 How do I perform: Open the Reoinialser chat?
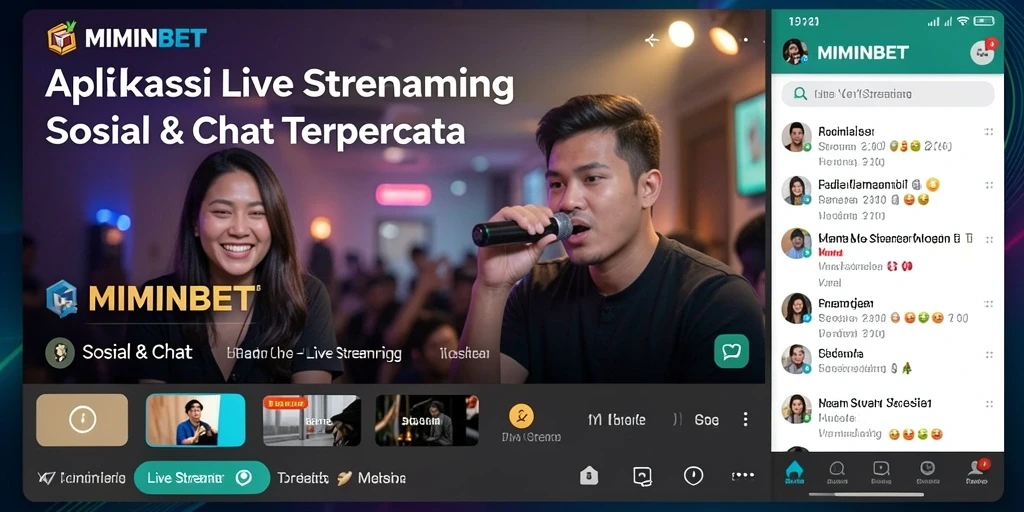(x=888, y=146)
